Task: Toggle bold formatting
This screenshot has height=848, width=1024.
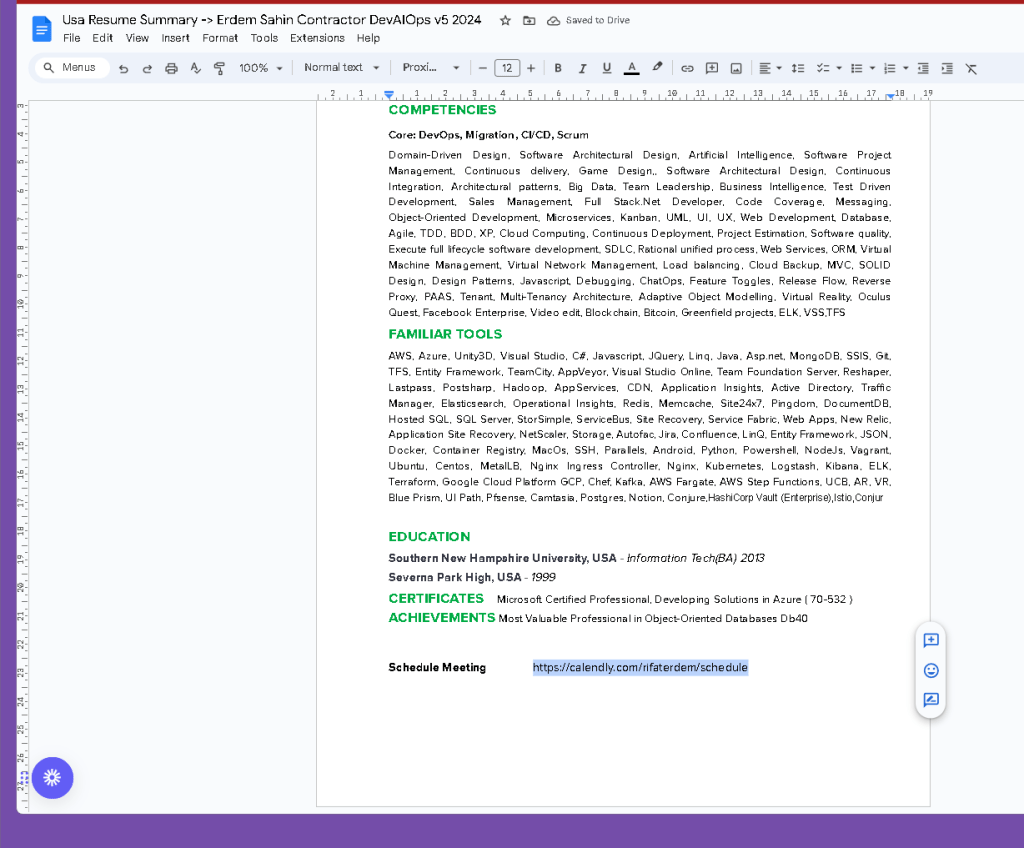Action: tap(558, 68)
